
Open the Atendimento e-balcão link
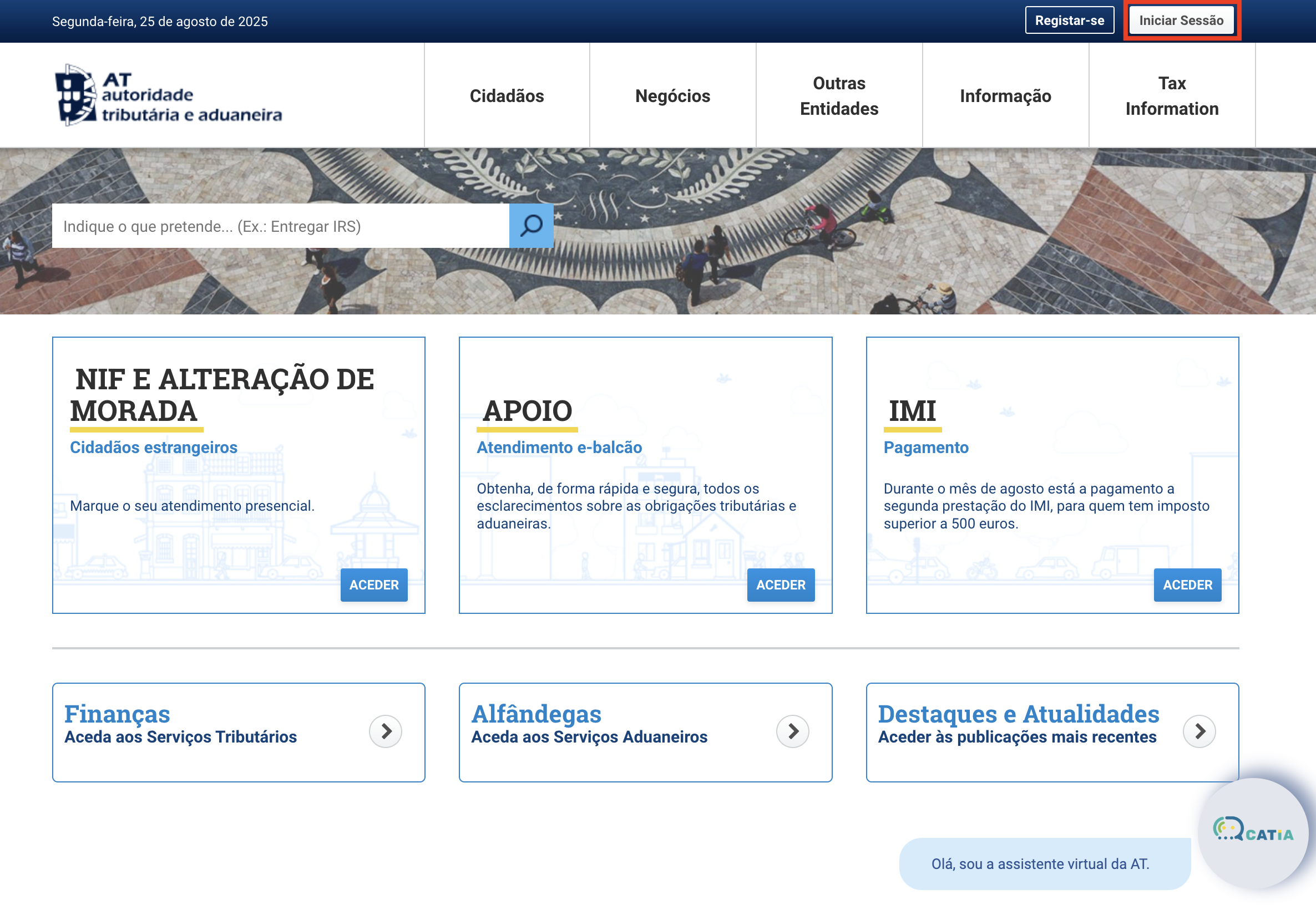pos(559,448)
